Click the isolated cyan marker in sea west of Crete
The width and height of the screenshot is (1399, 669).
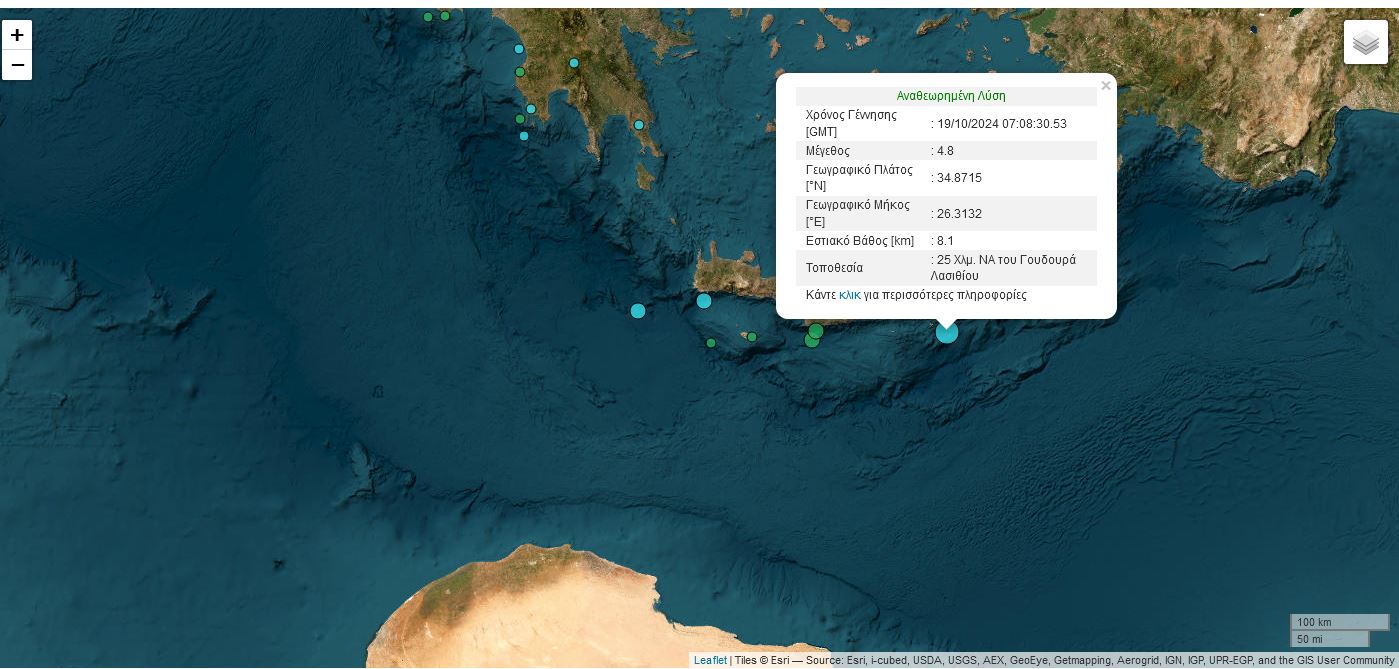coord(638,311)
